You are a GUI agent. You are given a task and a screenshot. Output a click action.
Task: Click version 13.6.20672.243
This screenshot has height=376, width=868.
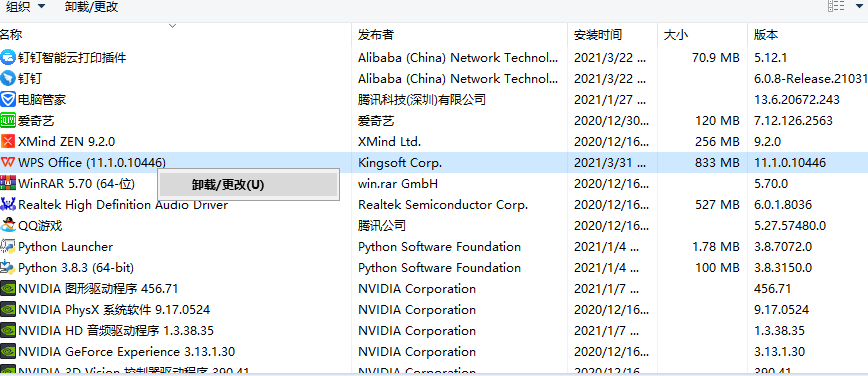pyautogui.click(x=797, y=99)
